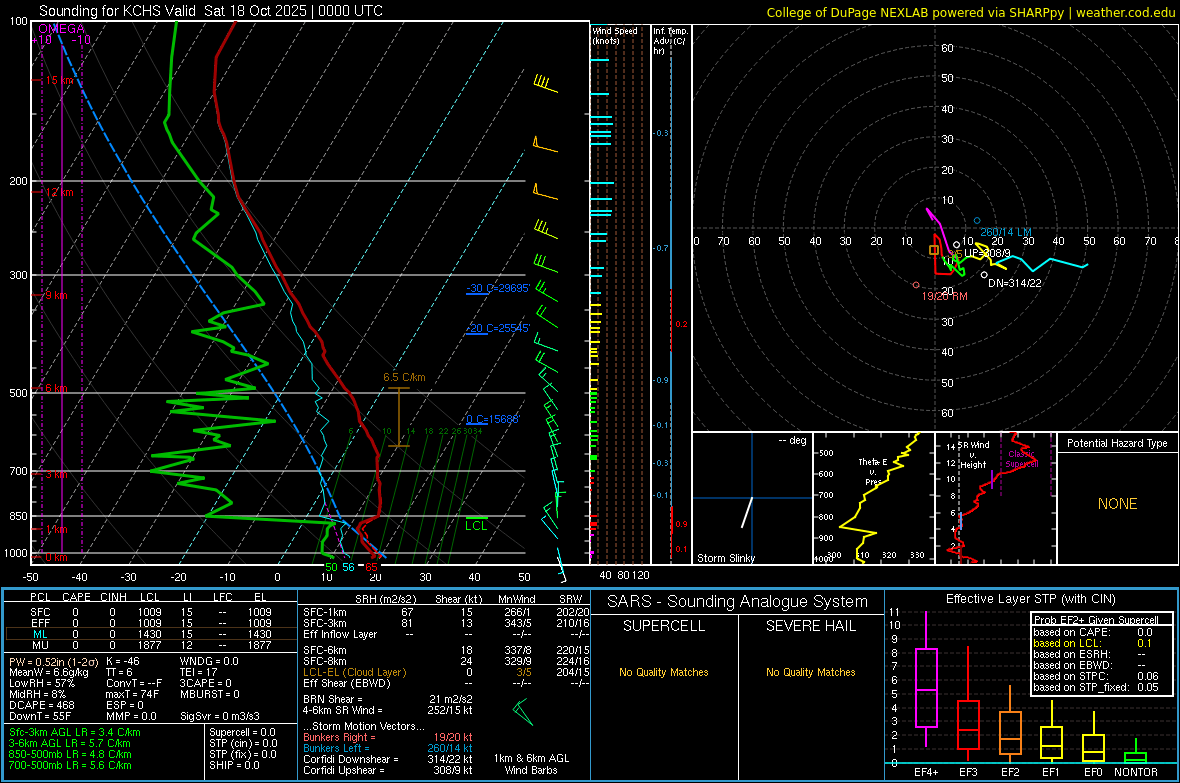Click the based on STPC: 0.06 row

[x=1096, y=676]
